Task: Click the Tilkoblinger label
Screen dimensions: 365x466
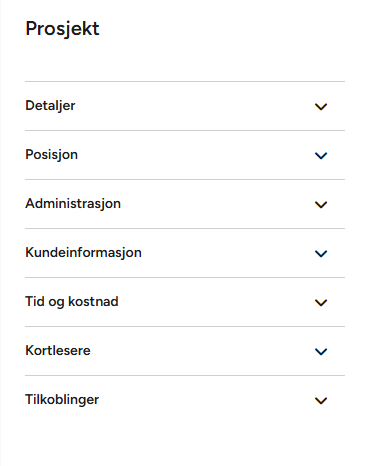Action: pyautogui.click(x=62, y=400)
